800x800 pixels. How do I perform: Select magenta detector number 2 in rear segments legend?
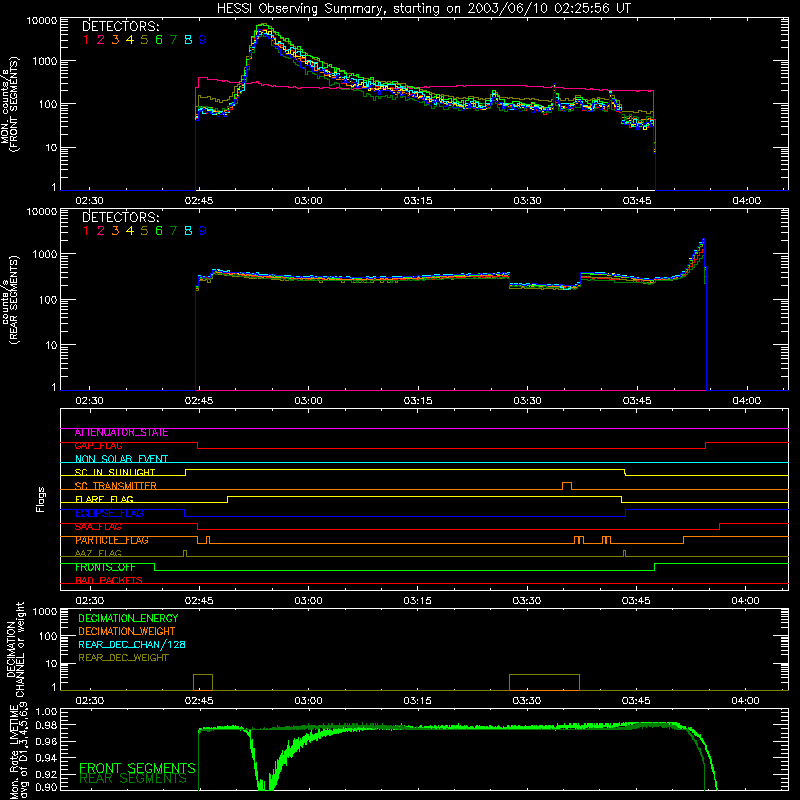tap(101, 231)
